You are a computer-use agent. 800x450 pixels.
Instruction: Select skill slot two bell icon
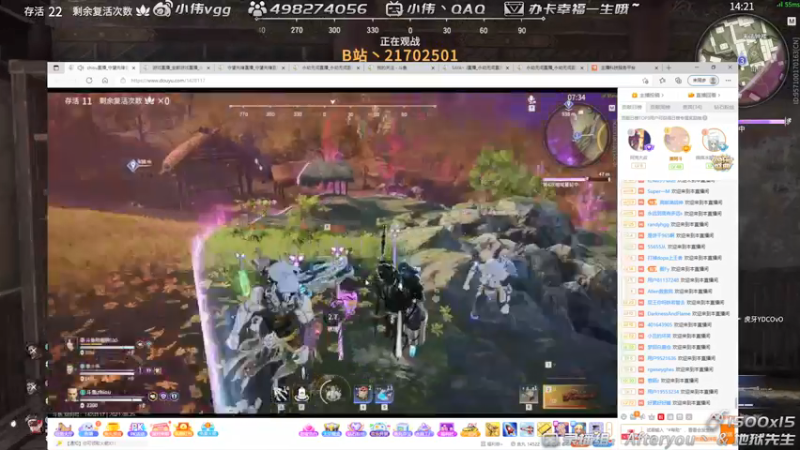coord(302,394)
